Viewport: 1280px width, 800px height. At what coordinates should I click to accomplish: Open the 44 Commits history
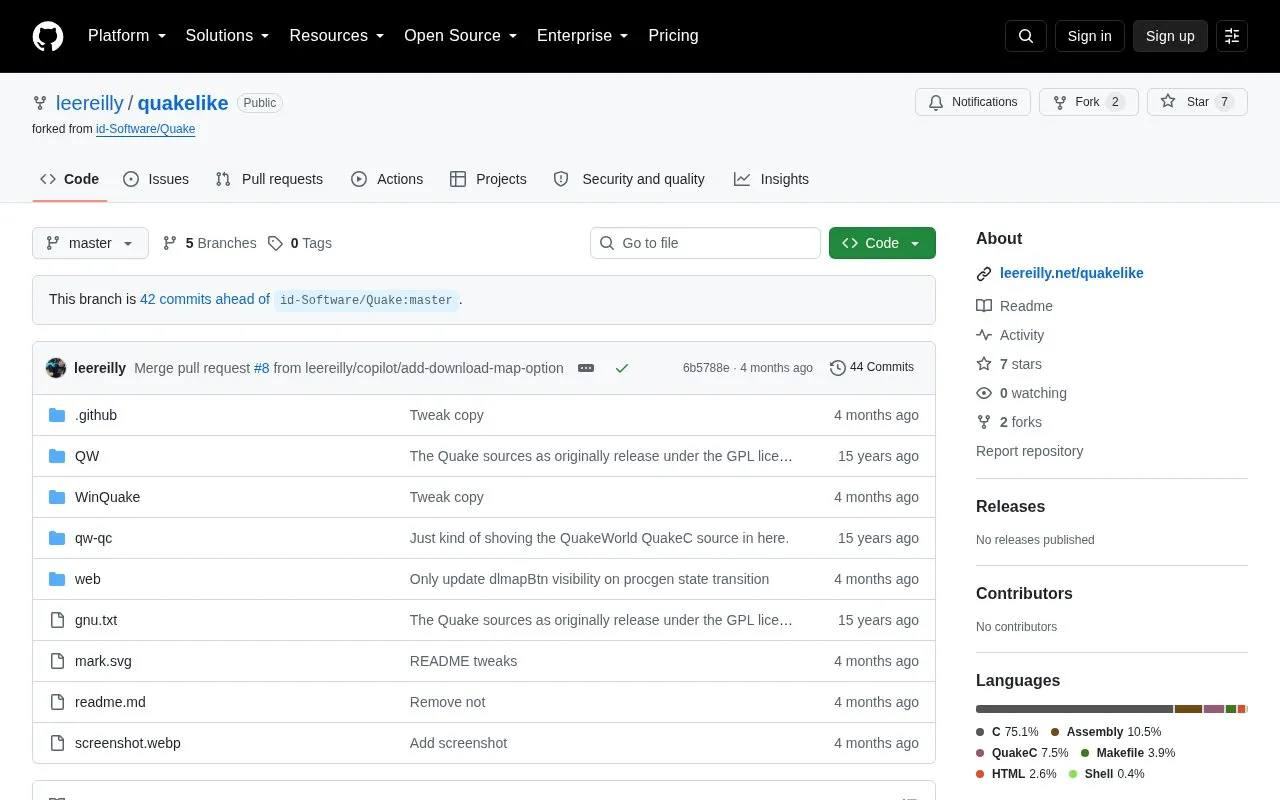pyautogui.click(x=872, y=367)
